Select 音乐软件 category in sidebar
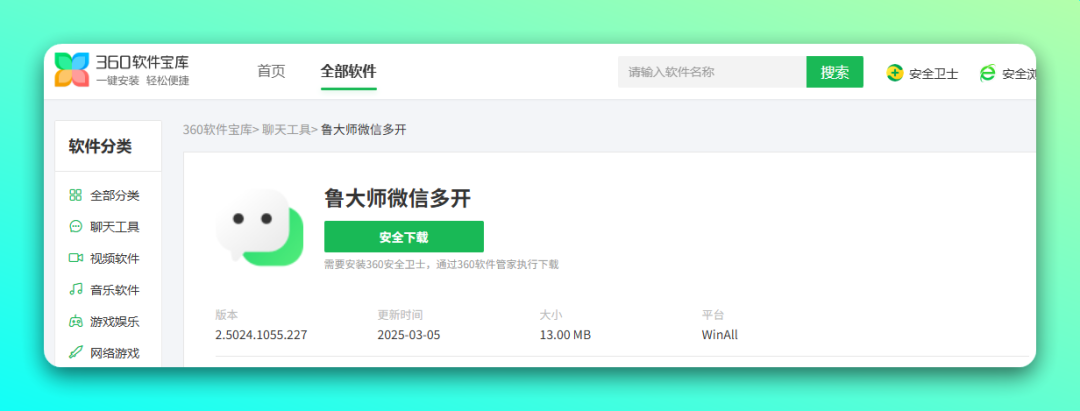This screenshot has height=411, width=1080. coord(114,291)
